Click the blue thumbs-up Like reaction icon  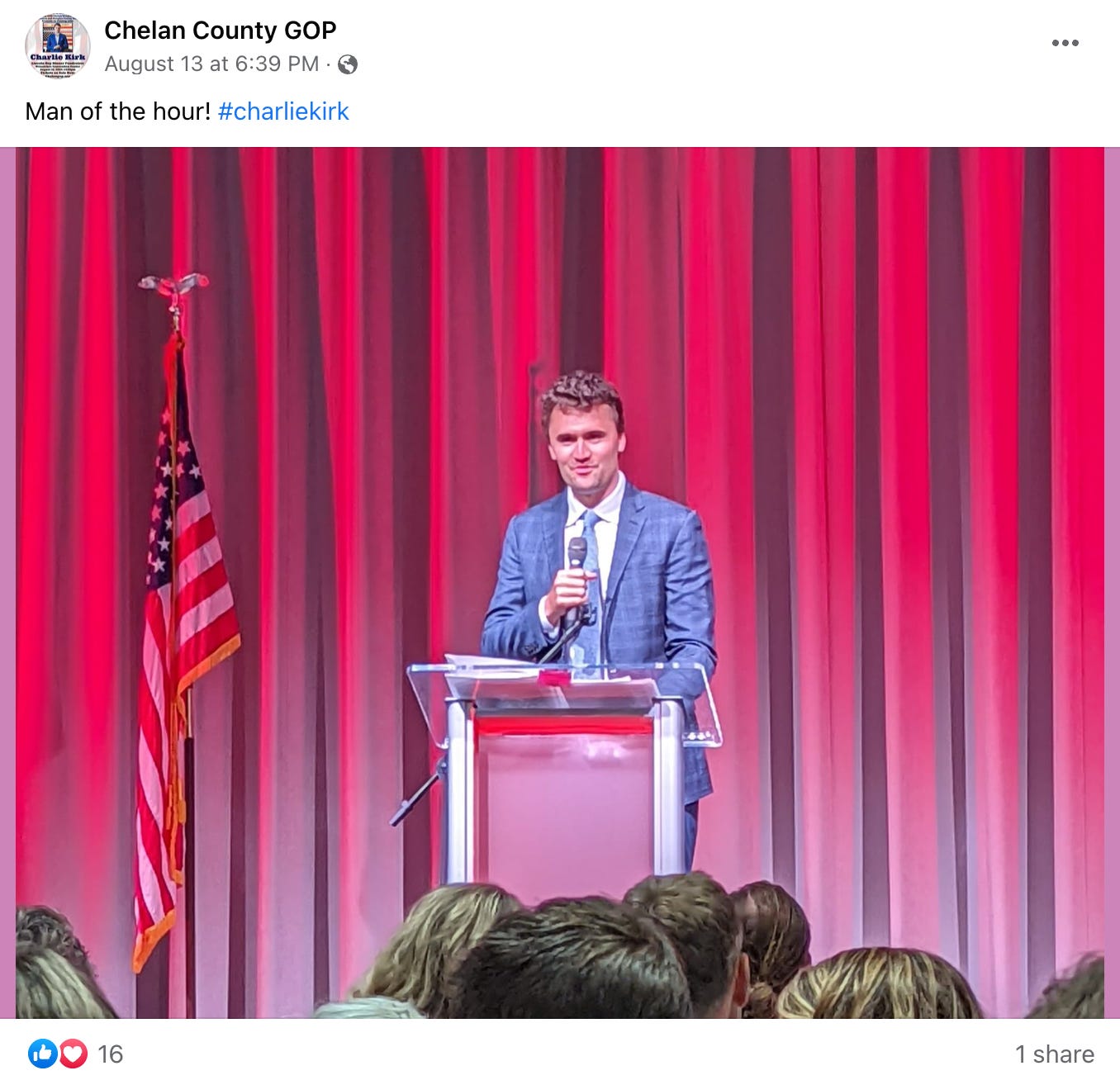pos(42,1054)
